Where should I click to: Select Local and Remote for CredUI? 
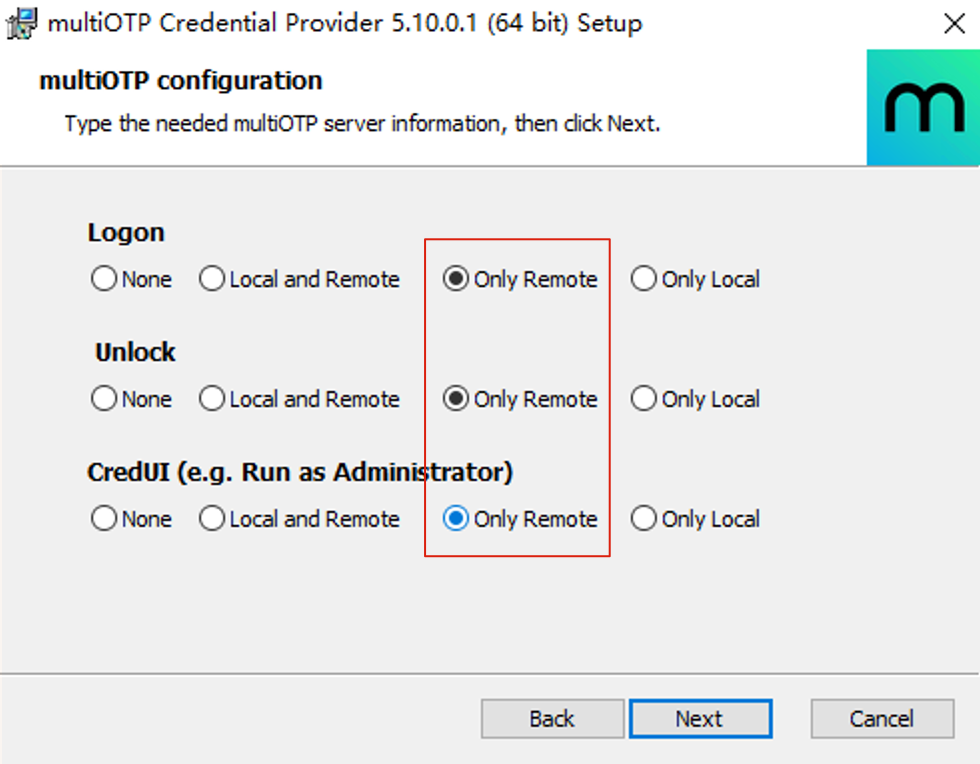coord(212,519)
